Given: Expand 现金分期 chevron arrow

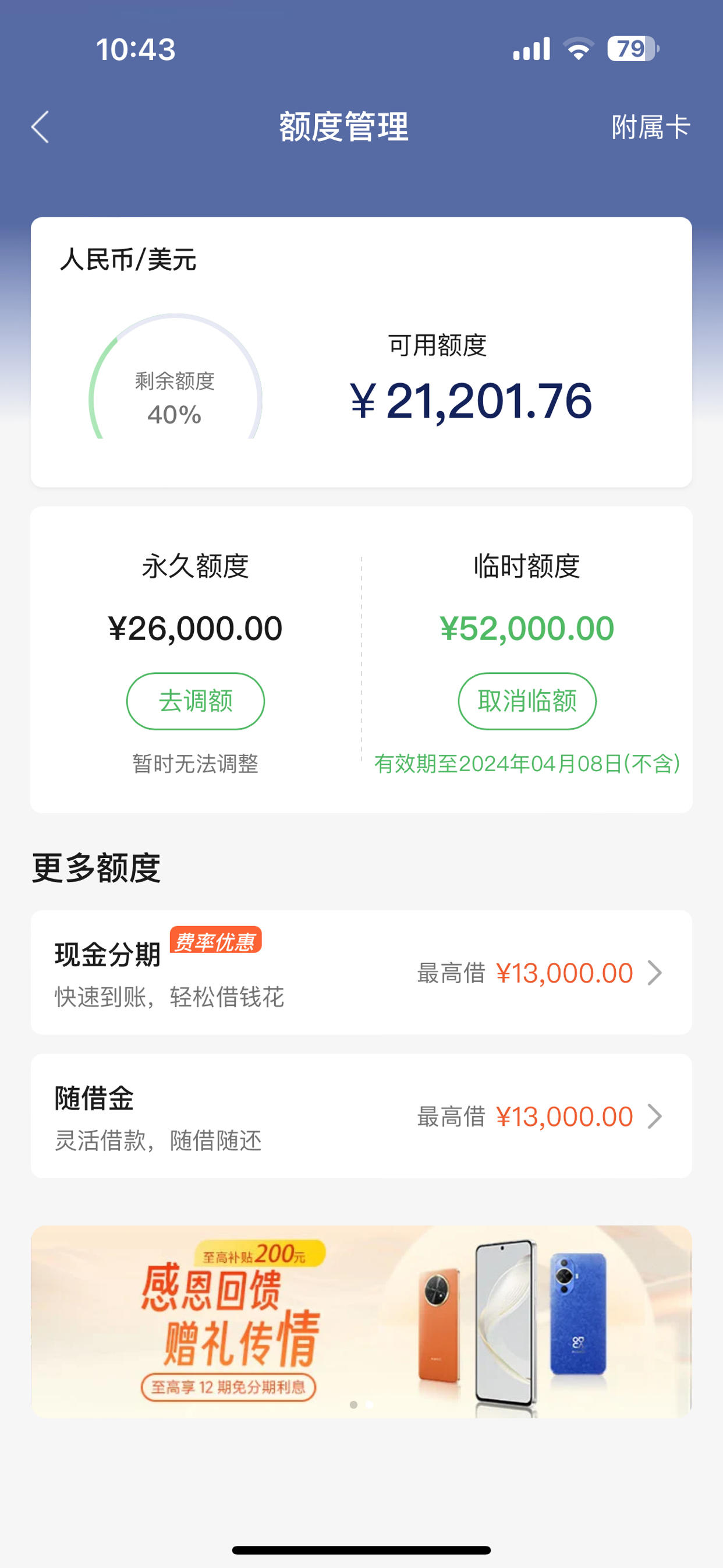Looking at the screenshot, I should 654,973.
